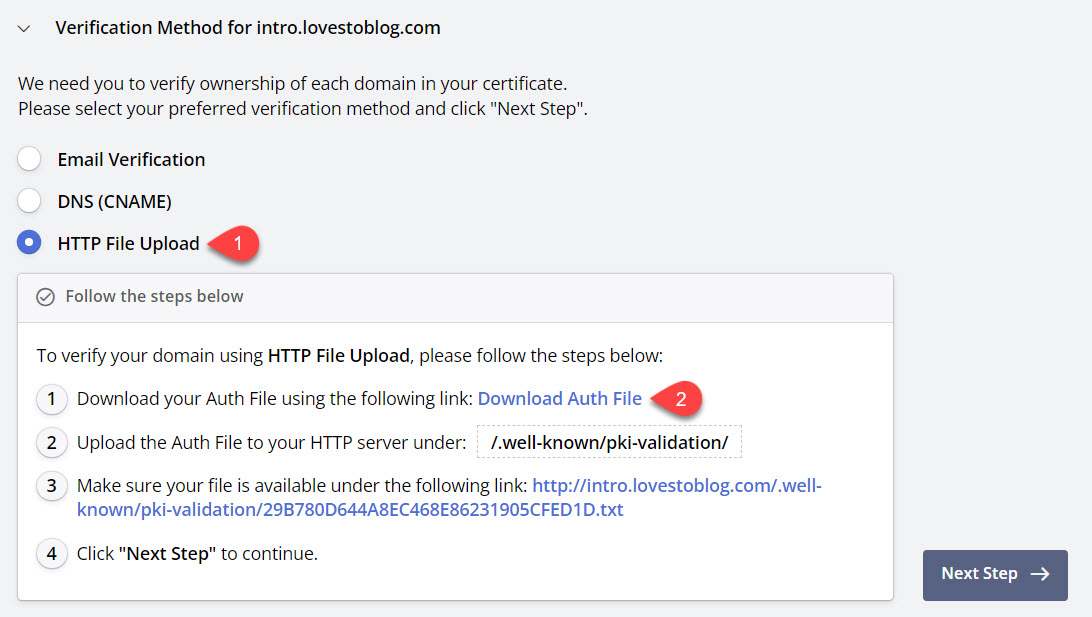
Task: Select the HTTP File Upload radio button
Action: pos(29,243)
